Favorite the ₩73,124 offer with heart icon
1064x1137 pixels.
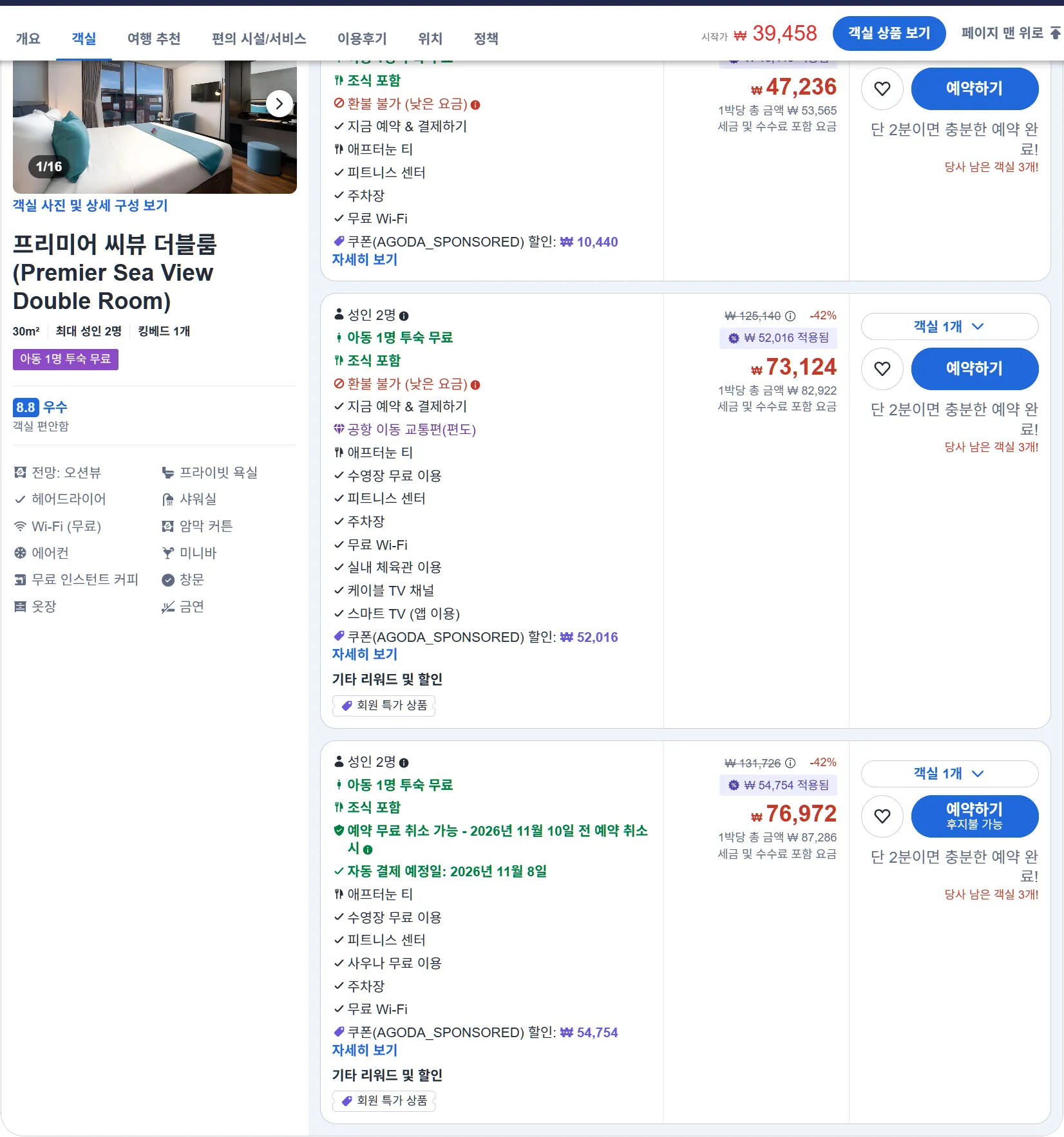click(x=882, y=369)
